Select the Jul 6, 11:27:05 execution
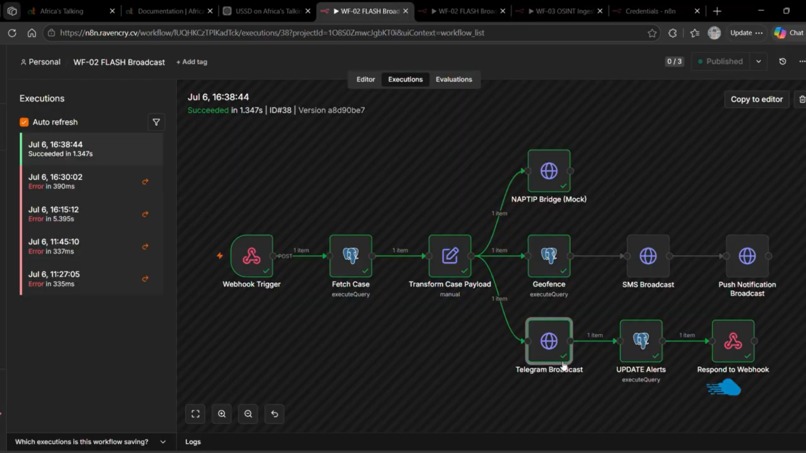Screen dimensions: 806x453 tap(91, 279)
